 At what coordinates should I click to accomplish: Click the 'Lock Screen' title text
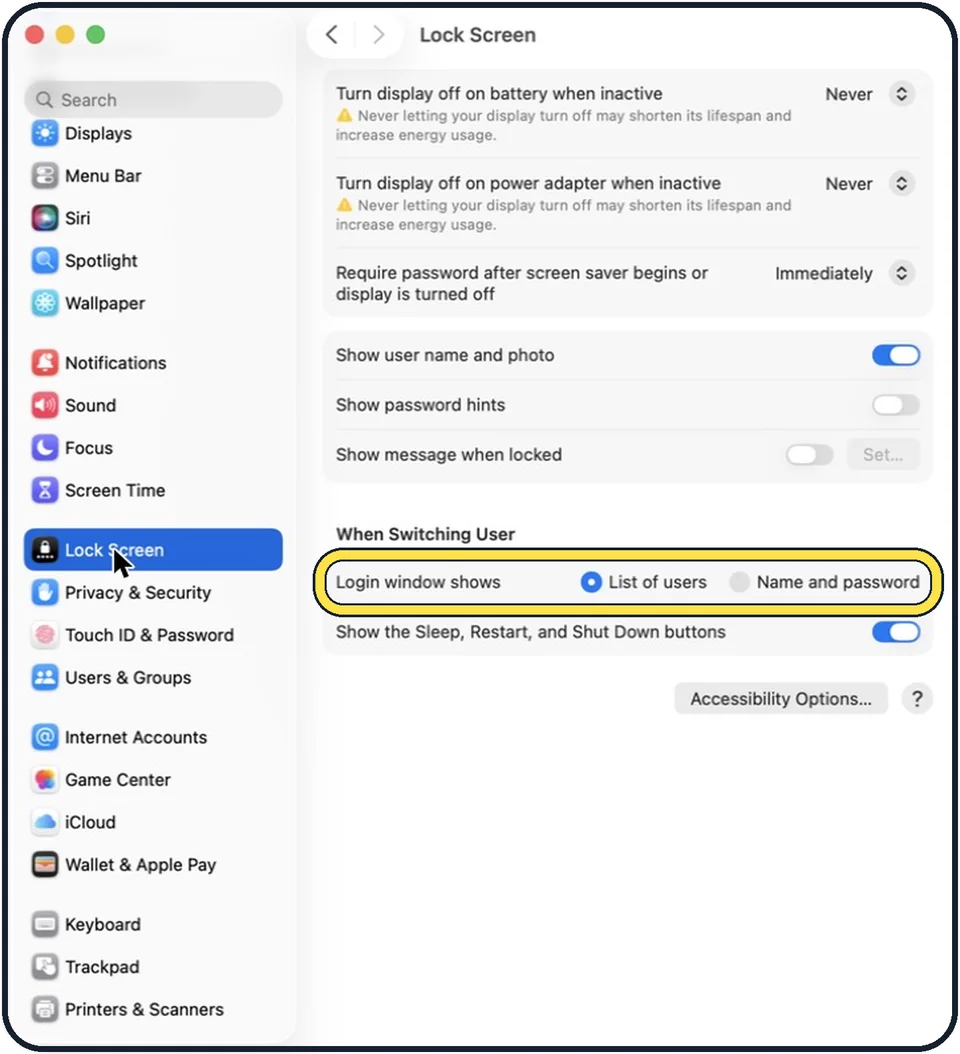(478, 35)
